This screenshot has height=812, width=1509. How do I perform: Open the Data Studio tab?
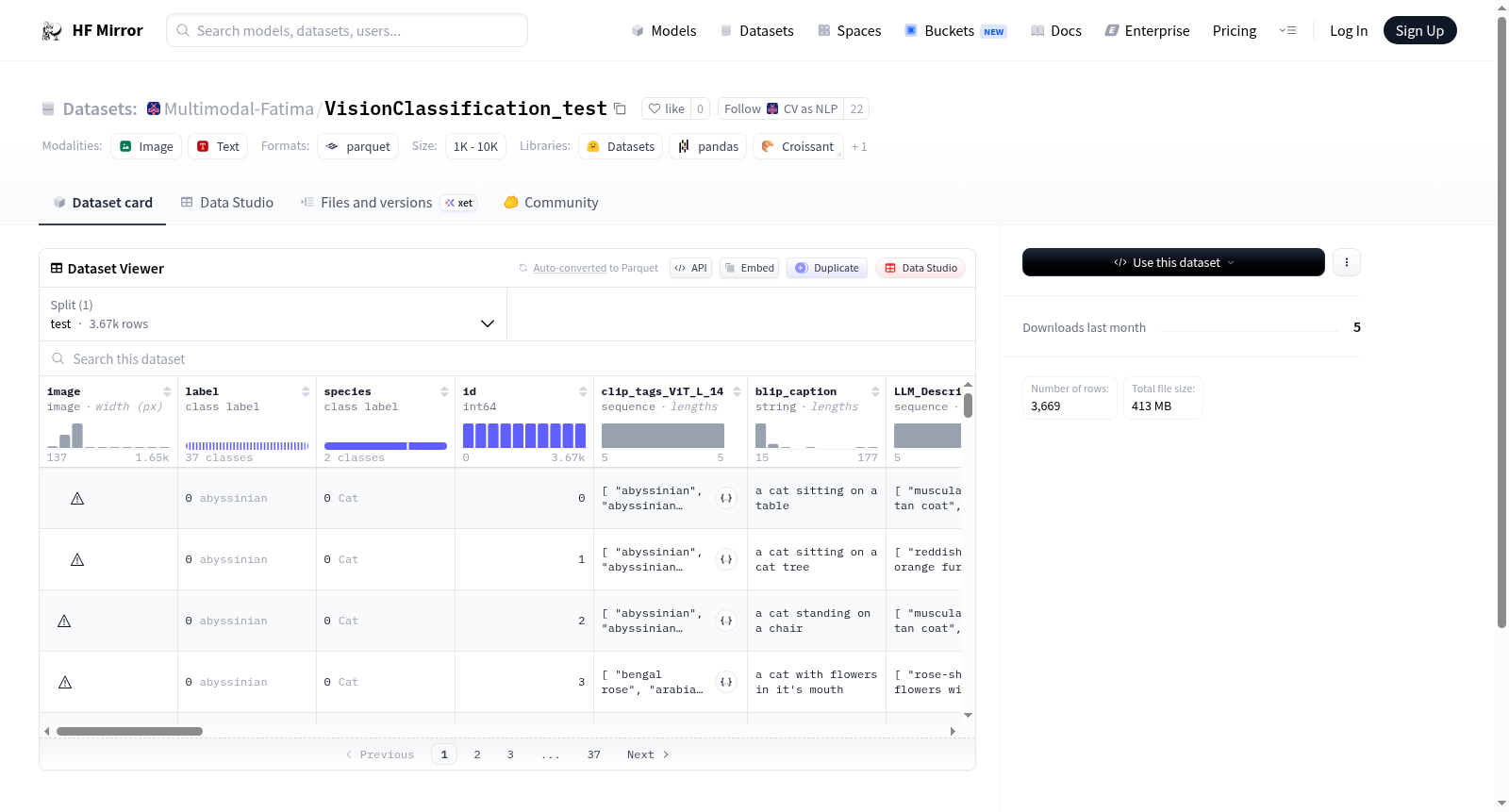pyautogui.click(x=227, y=203)
